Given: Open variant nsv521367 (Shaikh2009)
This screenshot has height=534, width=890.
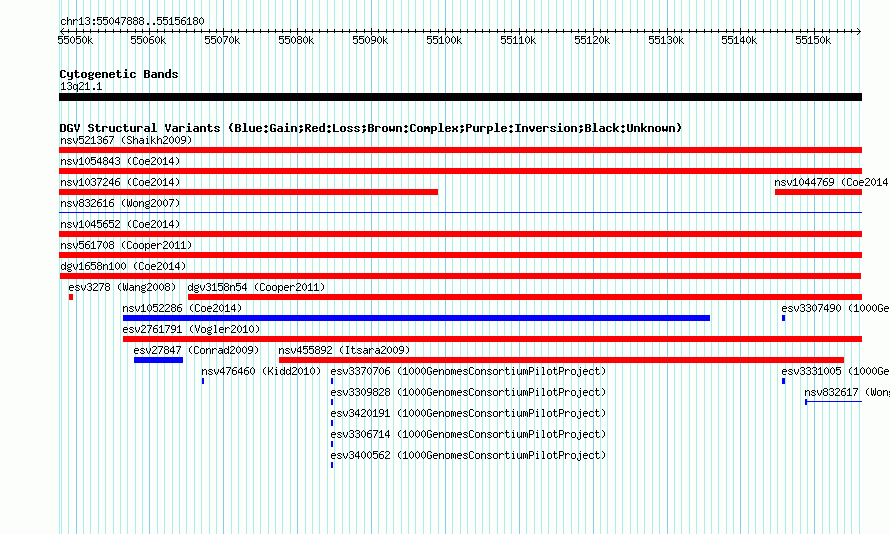Looking at the screenshot, I should 126,140.
